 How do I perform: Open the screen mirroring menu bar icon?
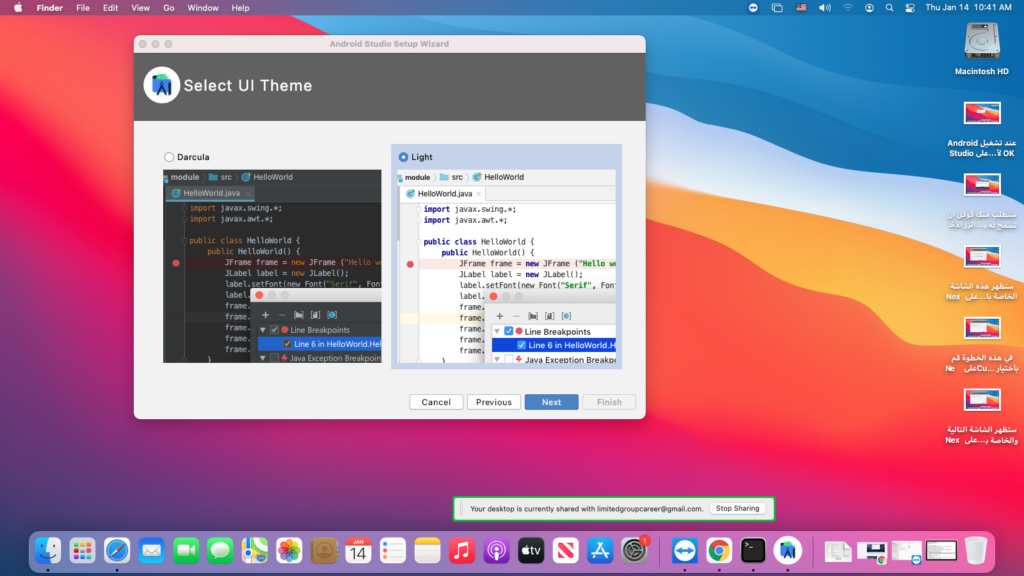pyautogui.click(x=777, y=8)
